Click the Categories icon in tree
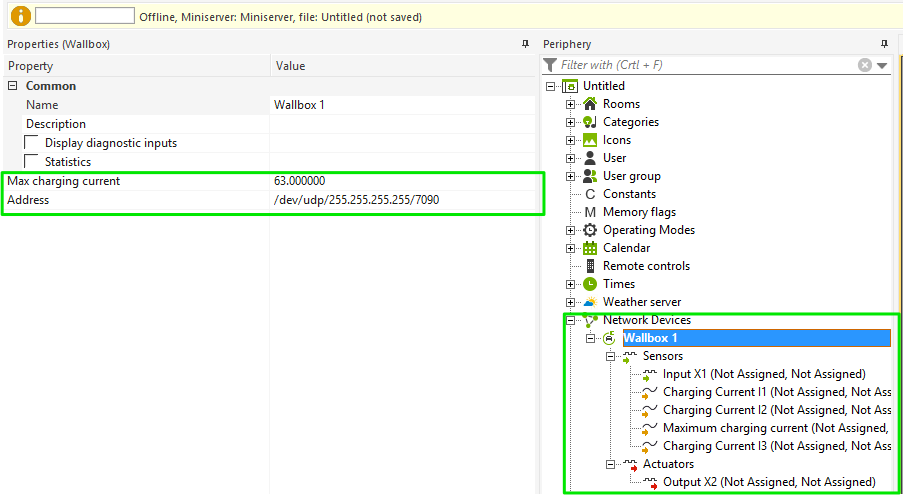The image size is (903, 495). 590,122
